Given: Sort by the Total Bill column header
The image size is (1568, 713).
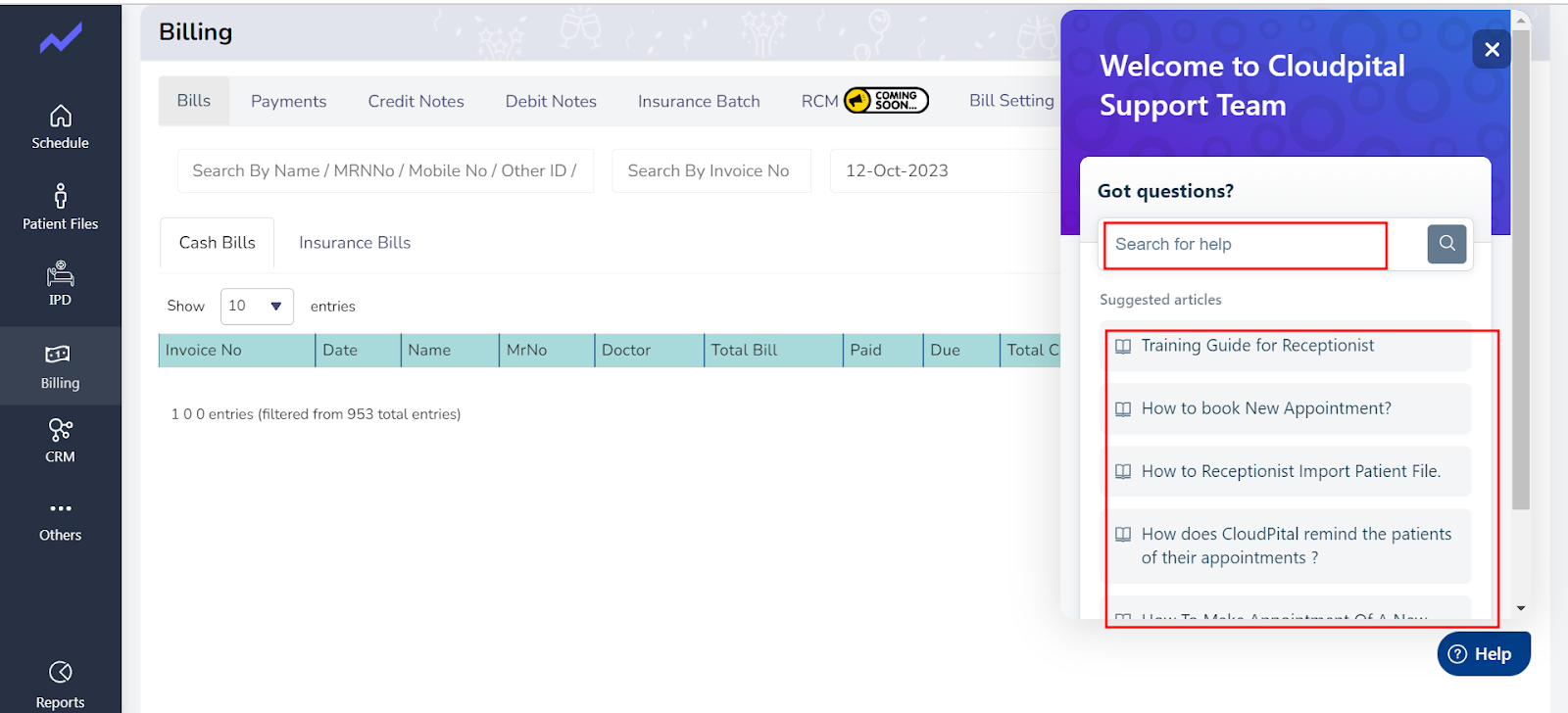Looking at the screenshot, I should (x=773, y=351).
